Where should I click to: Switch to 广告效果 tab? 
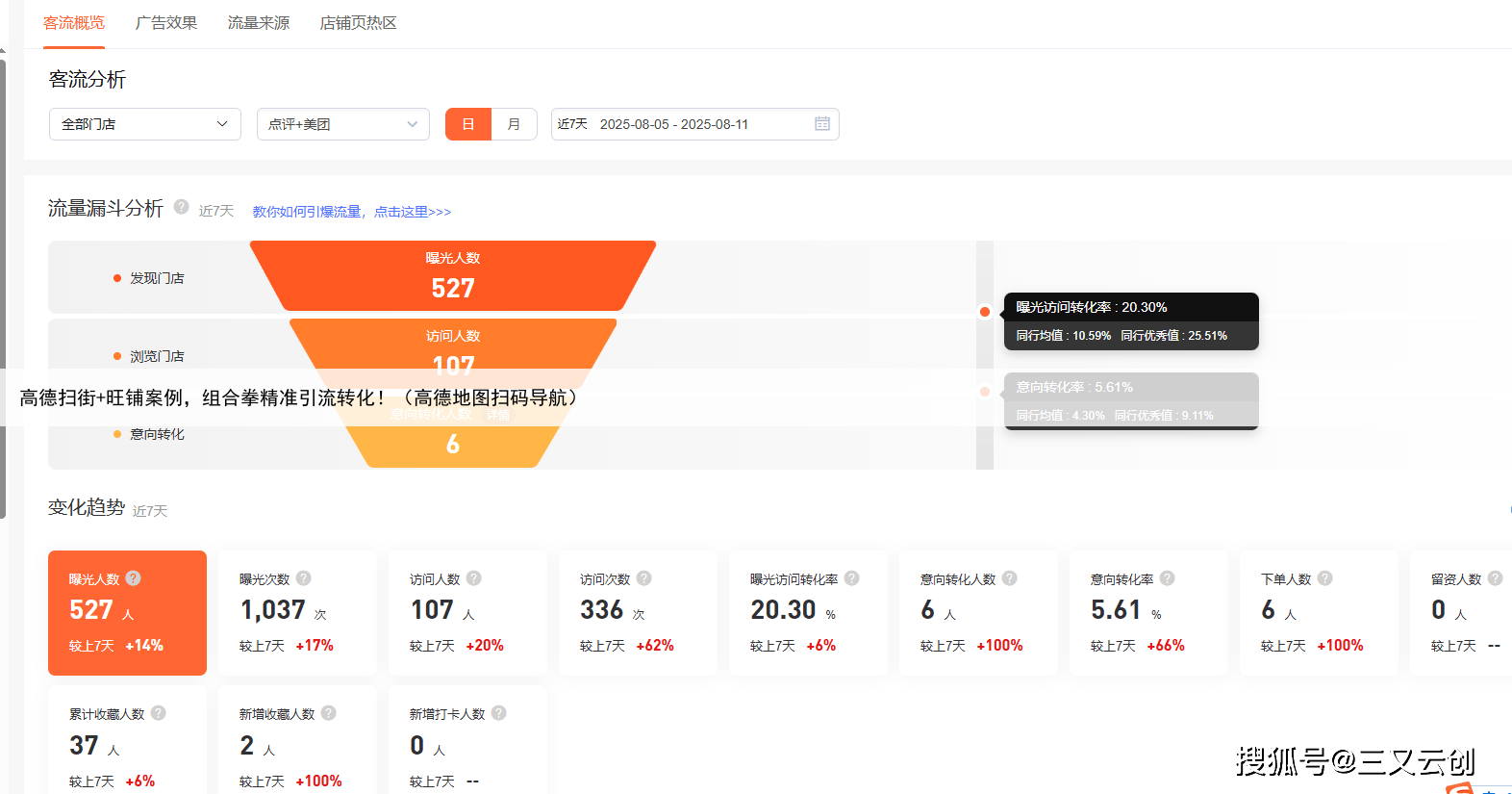(x=166, y=23)
